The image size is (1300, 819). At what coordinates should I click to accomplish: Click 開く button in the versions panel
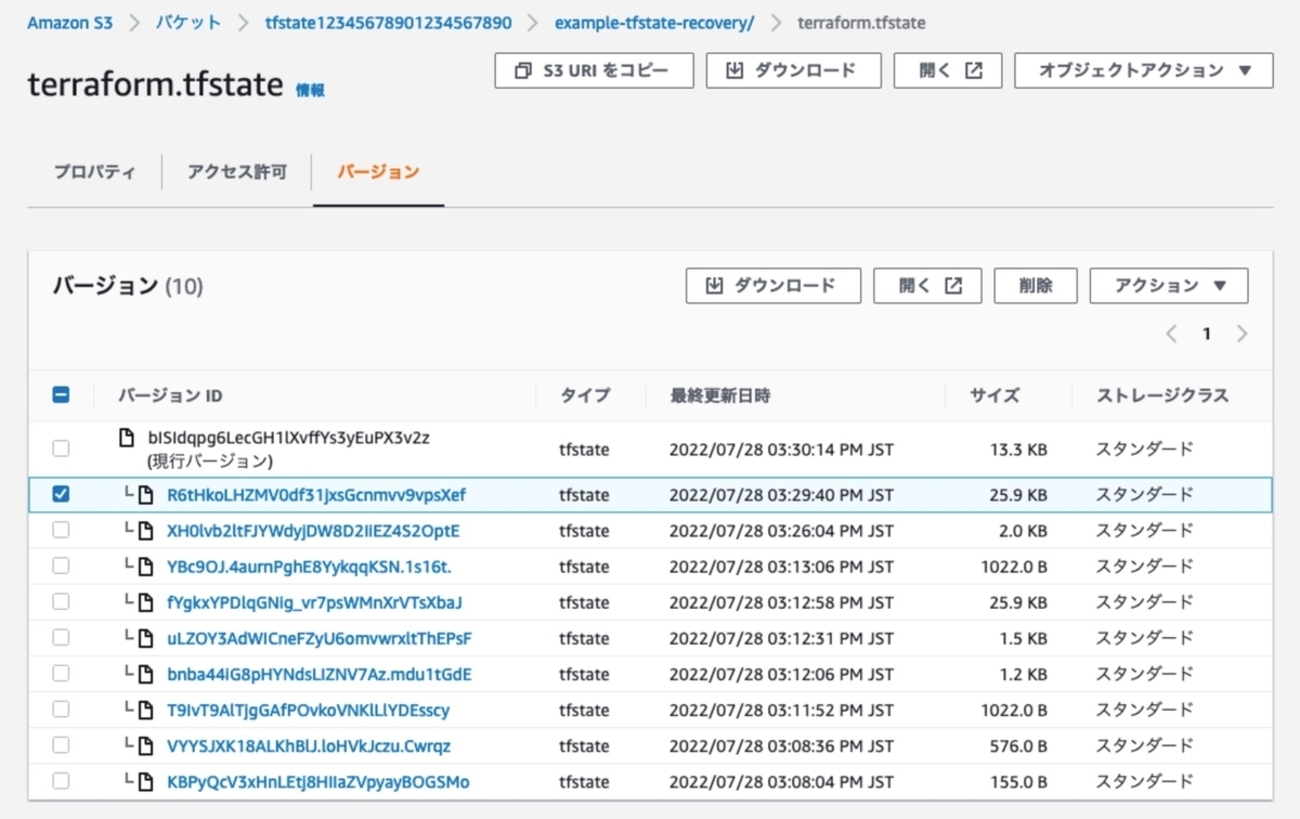(927, 286)
